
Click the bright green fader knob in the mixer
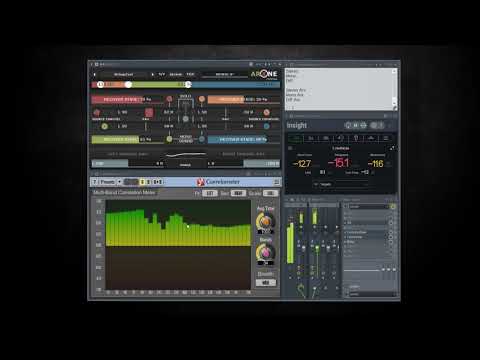click(x=317, y=248)
